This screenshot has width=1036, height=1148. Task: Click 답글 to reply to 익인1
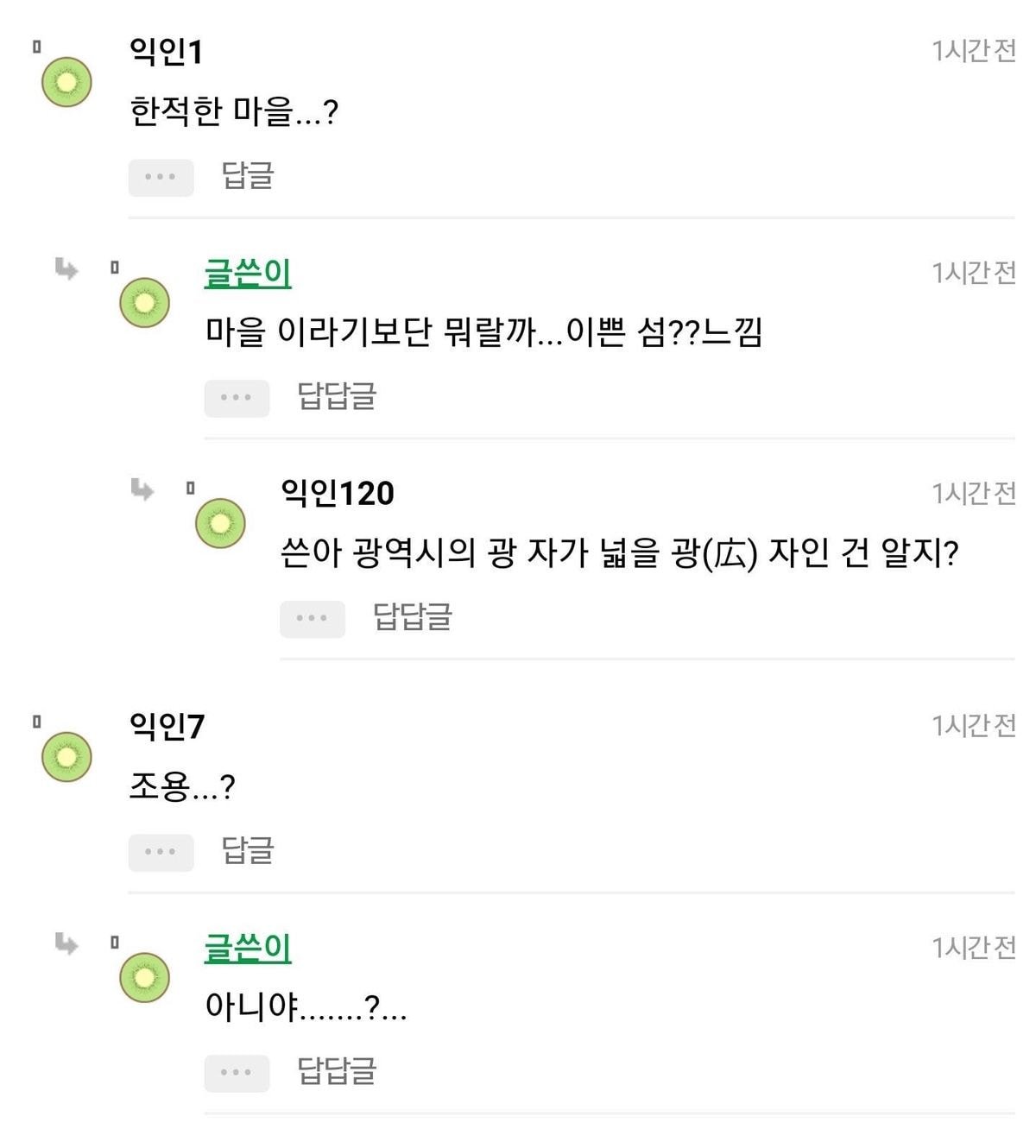tap(248, 176)
